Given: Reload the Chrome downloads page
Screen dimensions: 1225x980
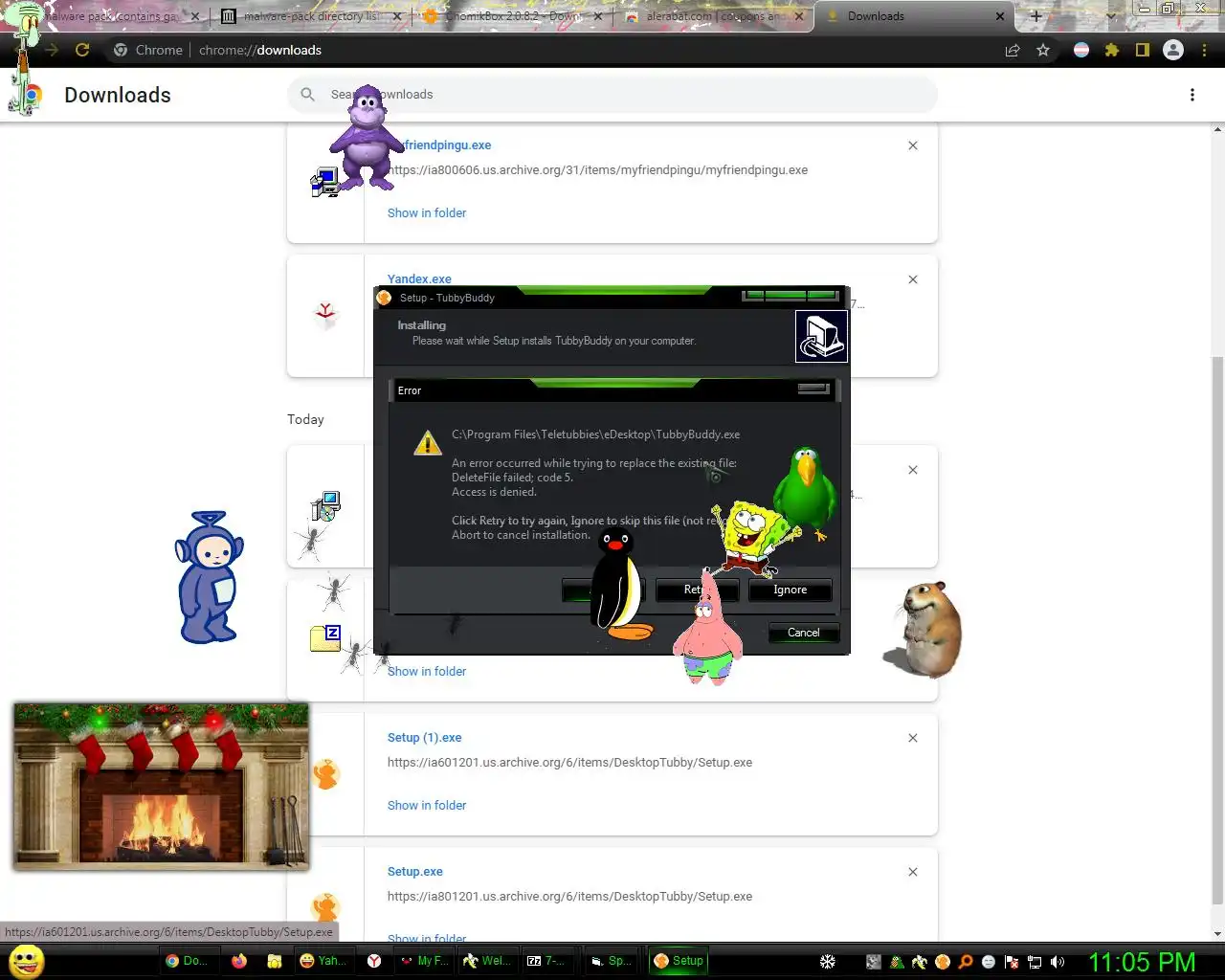Looking at the screenshot, I should (82, 50).
